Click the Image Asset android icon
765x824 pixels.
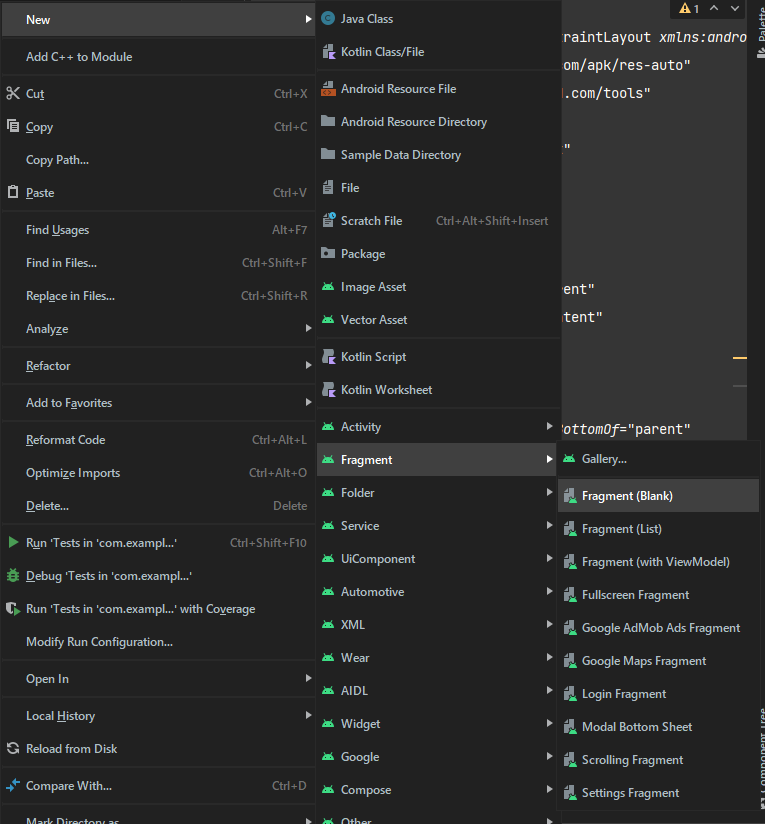pyautogui.click(x=328, y=287)
